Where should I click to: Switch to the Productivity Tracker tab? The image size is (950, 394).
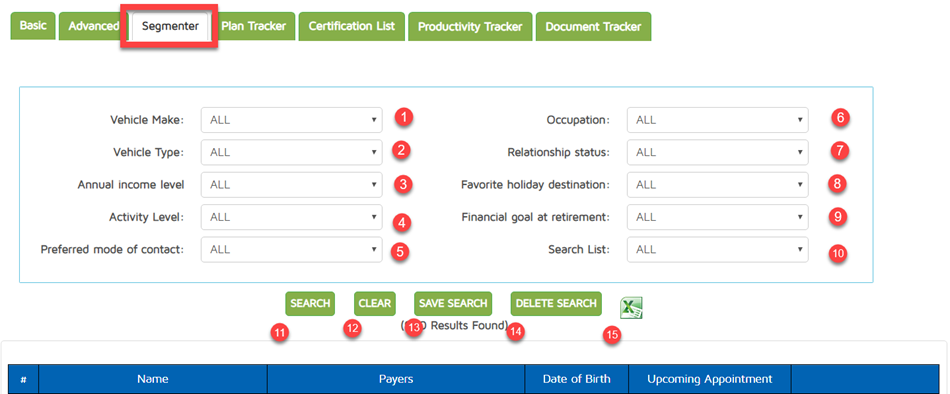(470, 26)
